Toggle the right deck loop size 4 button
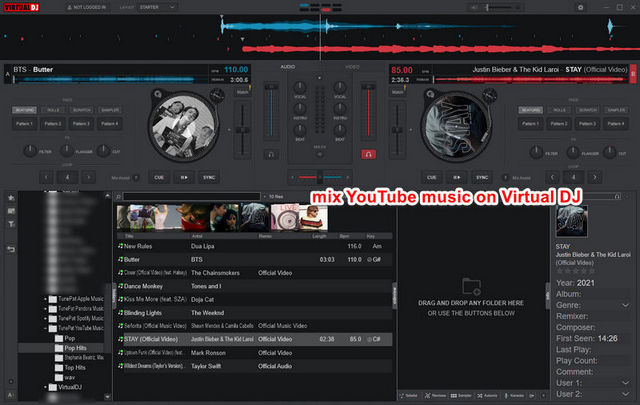The width and height of the screenshot is (640, 405). (x=573, y=177)
